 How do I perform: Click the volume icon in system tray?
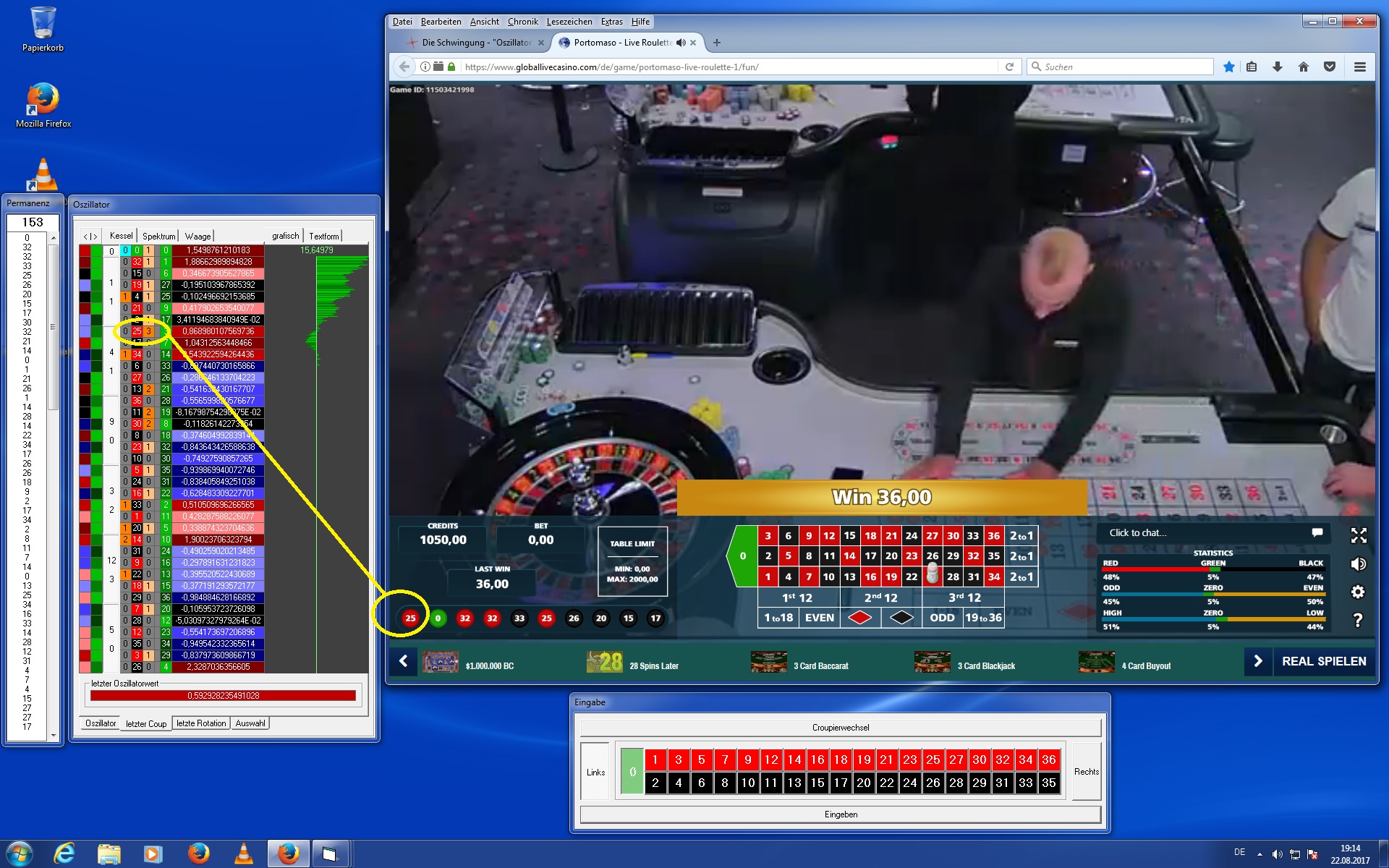[x=1277, y=855]
